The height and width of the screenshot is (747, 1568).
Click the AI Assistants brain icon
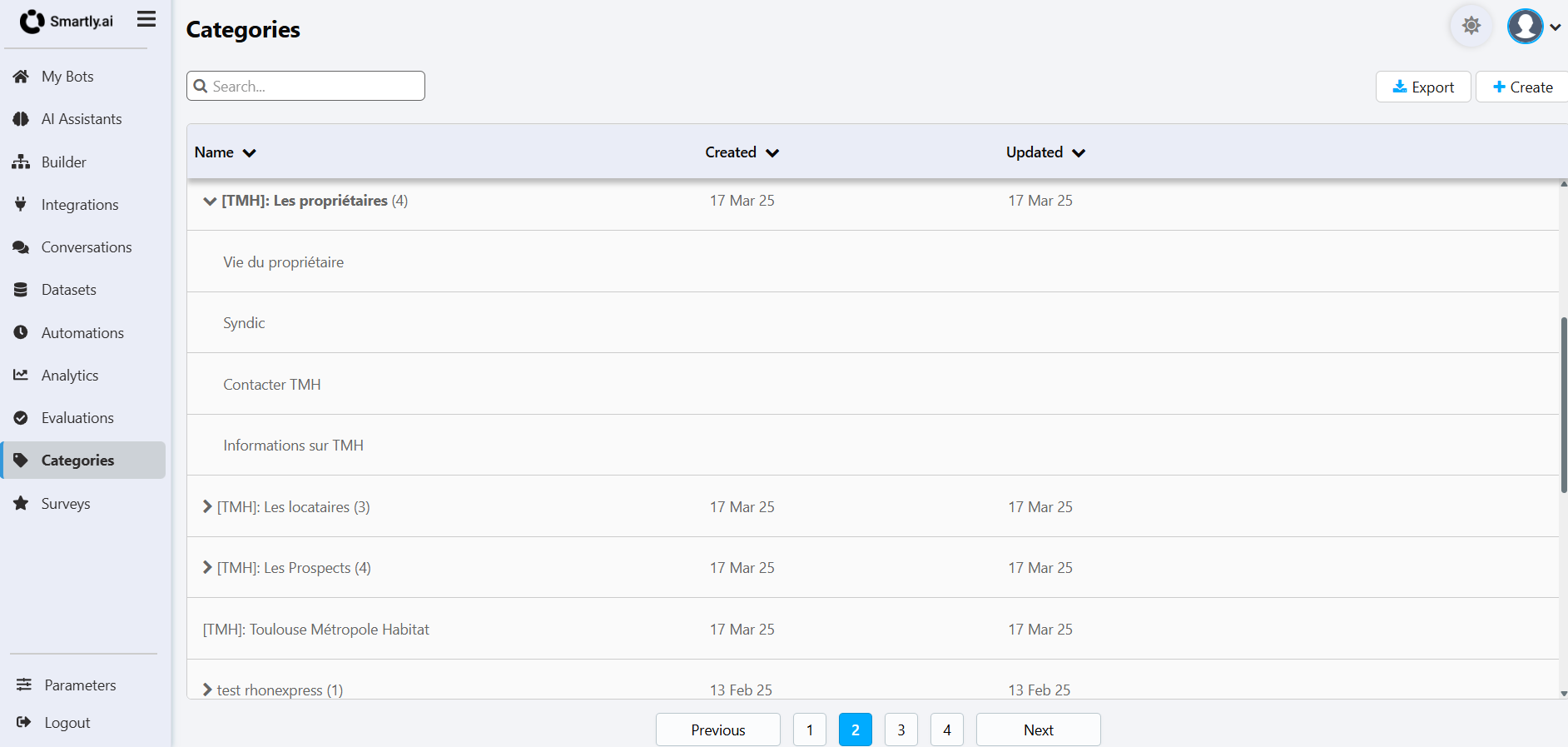coord(21,119)
